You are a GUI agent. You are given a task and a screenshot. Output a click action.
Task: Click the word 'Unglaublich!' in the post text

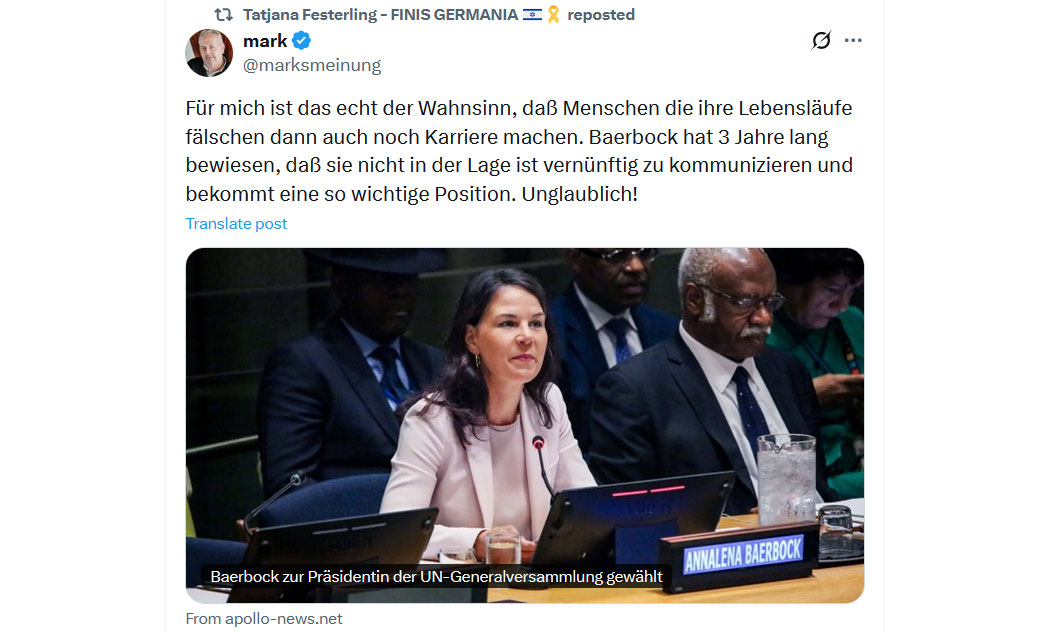pos(579,194)
